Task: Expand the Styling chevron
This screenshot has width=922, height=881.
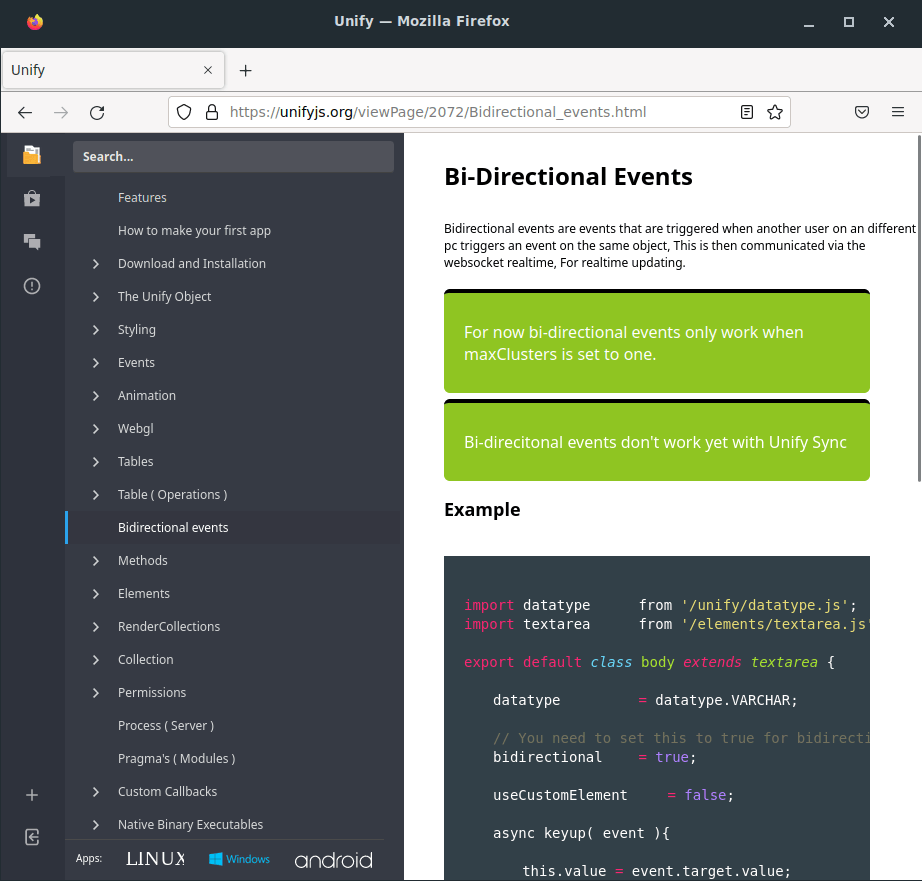Action: [96, 330]
